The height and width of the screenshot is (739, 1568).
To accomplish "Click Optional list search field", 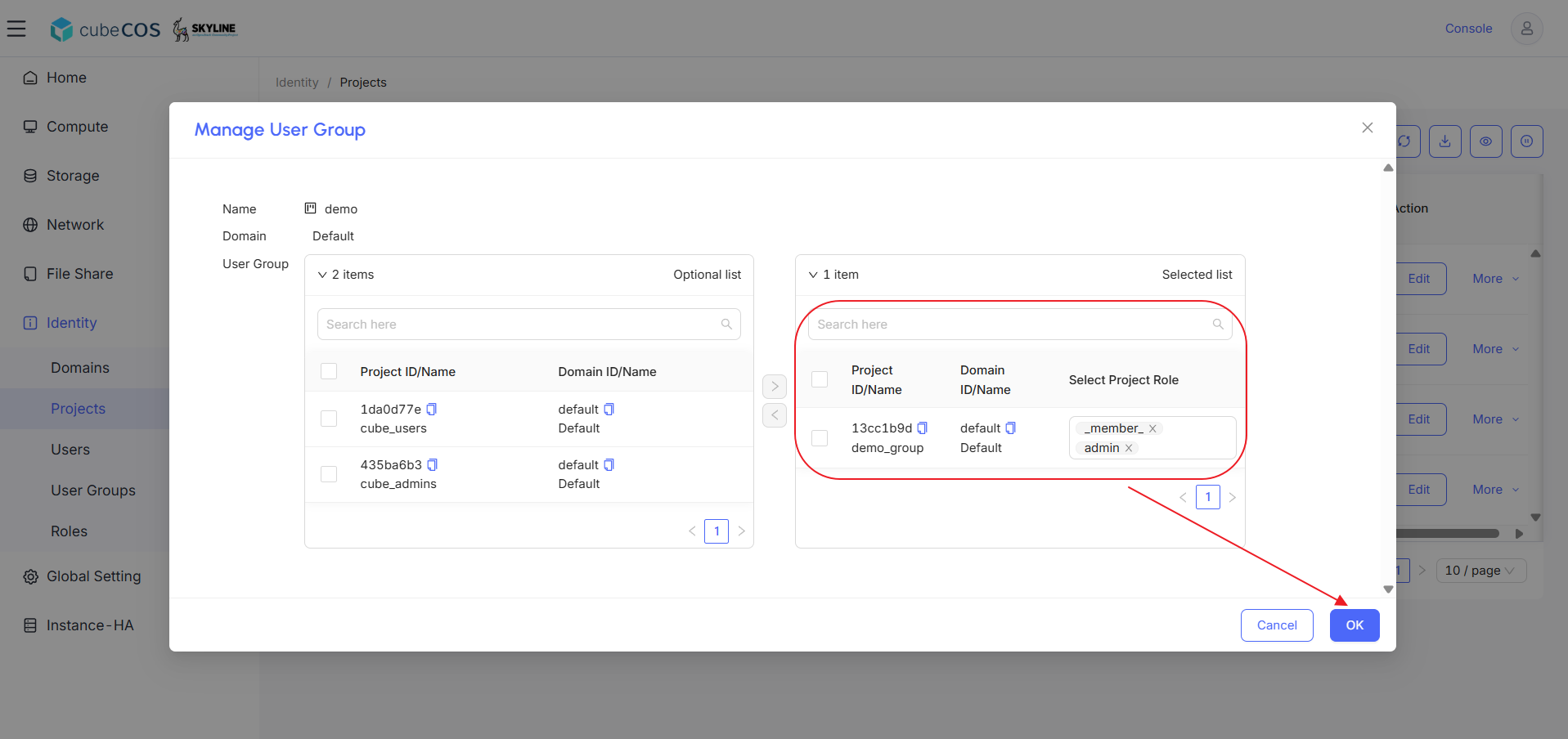I will [x=529, y=325].
